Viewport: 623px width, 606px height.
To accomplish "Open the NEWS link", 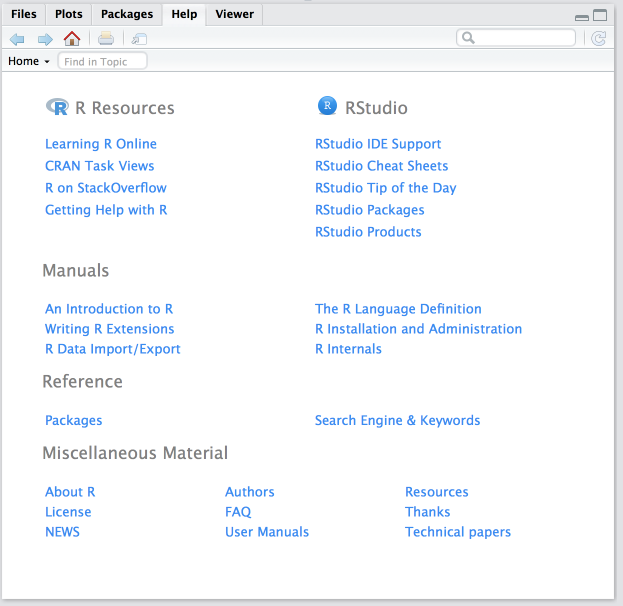I will (62, 532).
